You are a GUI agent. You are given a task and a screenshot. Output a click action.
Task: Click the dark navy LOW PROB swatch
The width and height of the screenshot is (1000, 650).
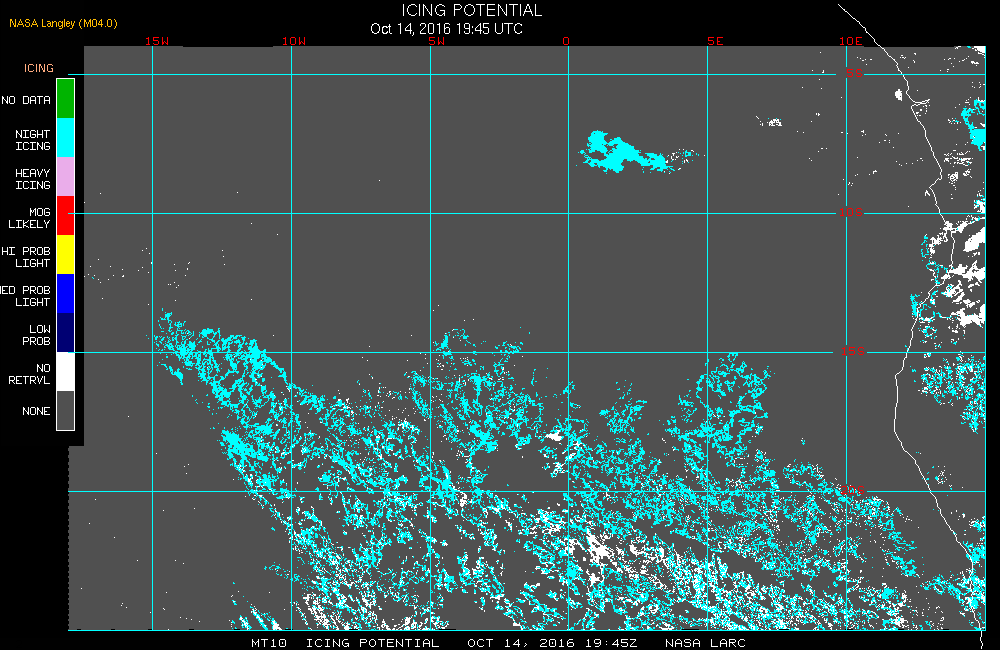66,332
